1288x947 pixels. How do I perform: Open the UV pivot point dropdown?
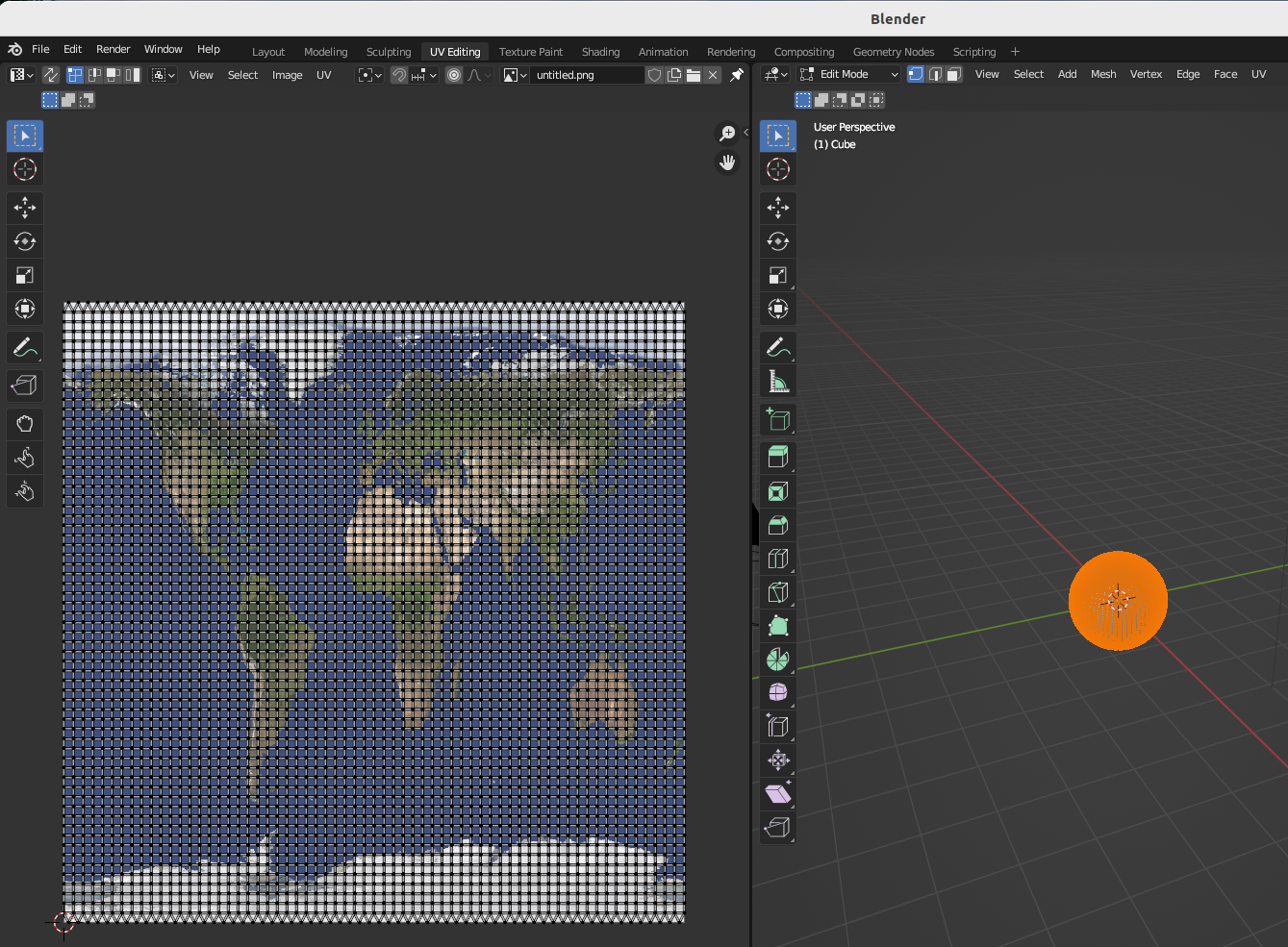[369, 75]
